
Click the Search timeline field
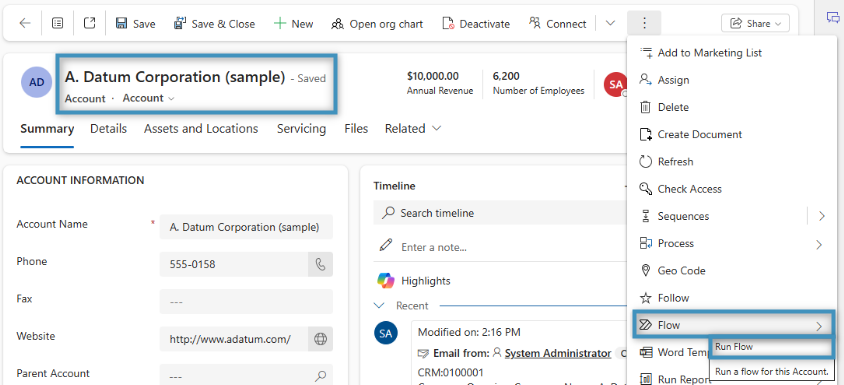[501, 213]
